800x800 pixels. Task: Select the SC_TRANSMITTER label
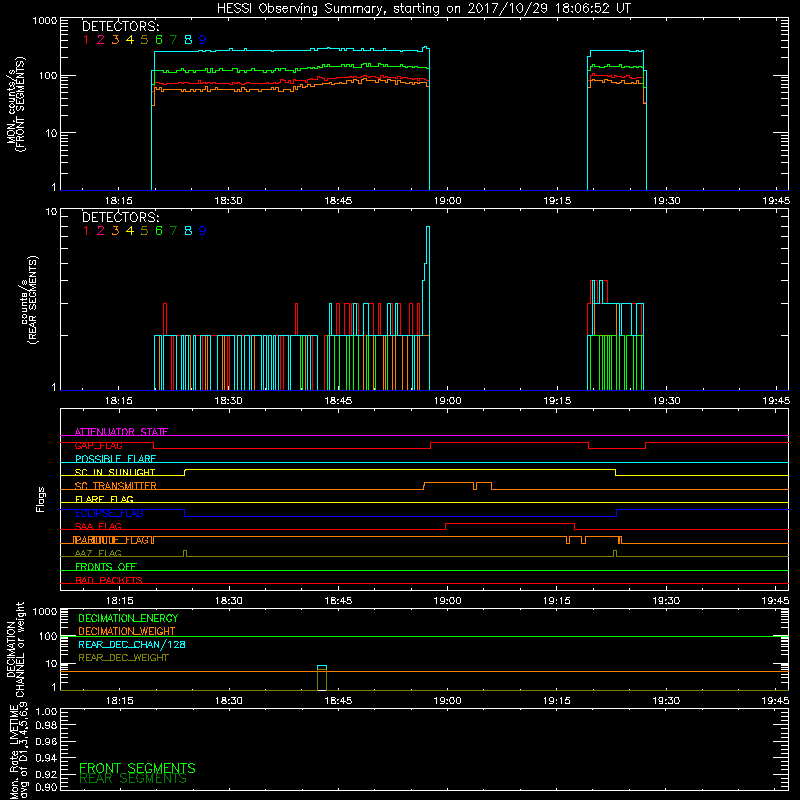pos(115,486)
